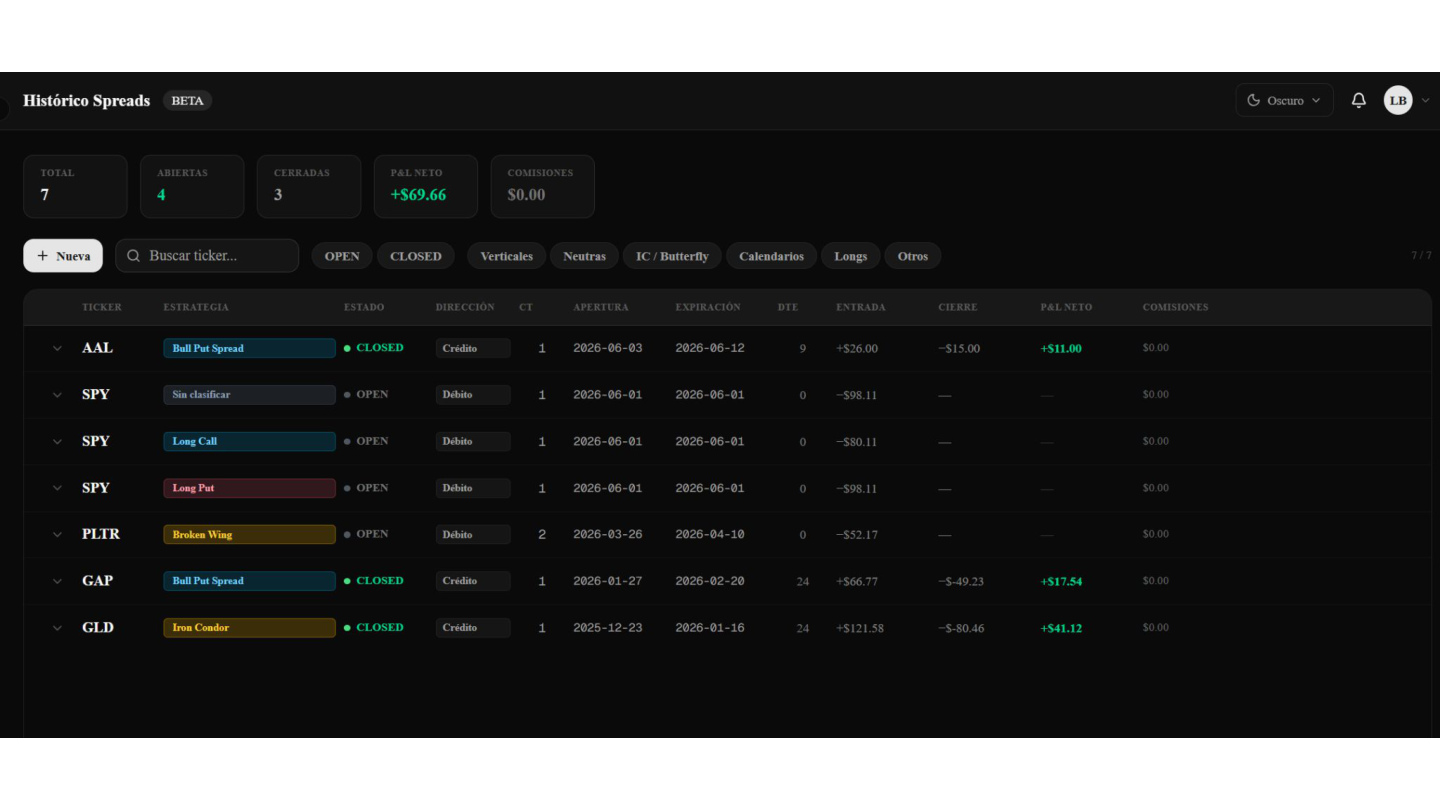
Task: Expand the PLTR row
Action: click(x=57, y=534)
